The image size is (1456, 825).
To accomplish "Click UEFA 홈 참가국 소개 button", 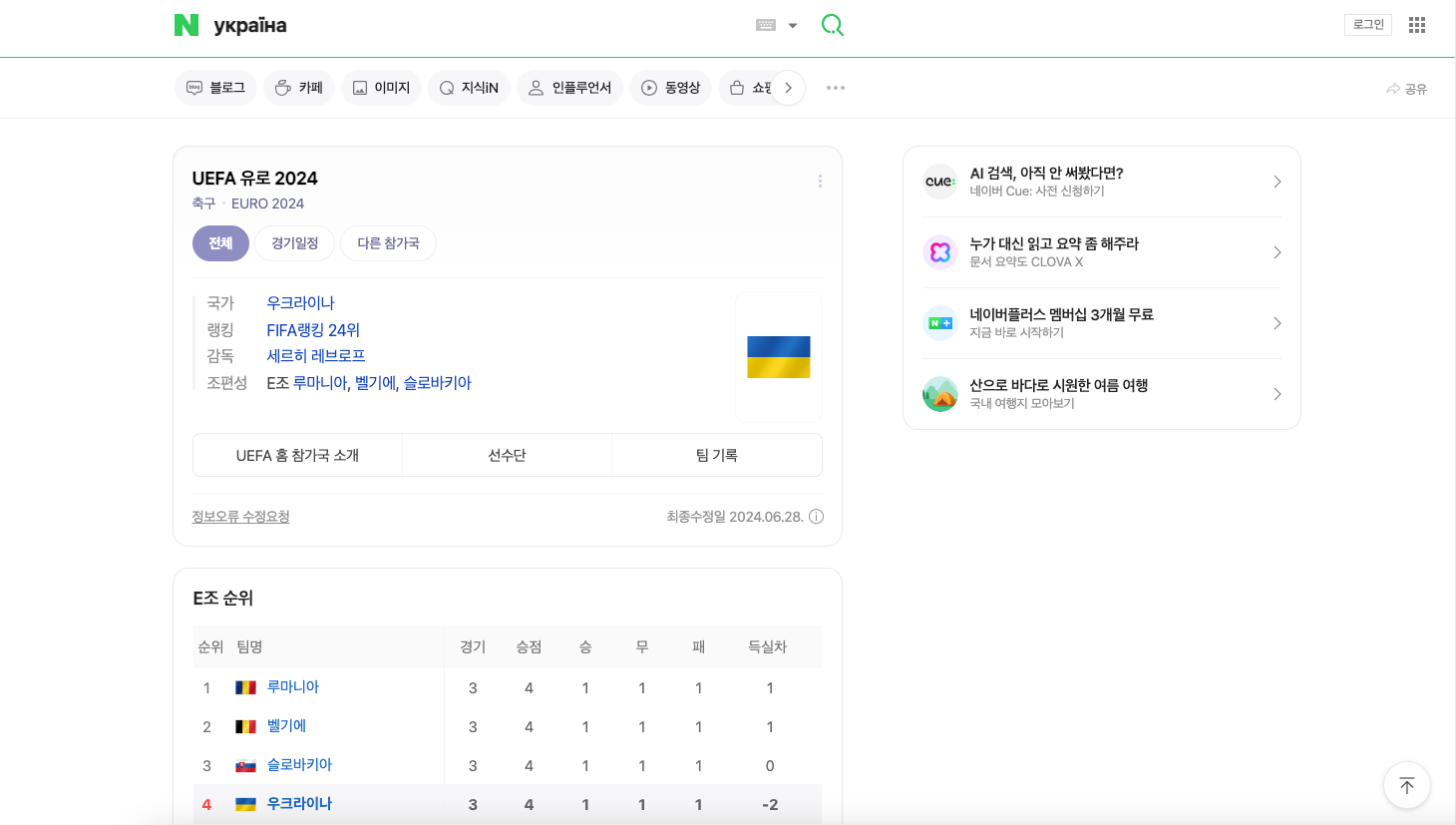I will point(297,455).
